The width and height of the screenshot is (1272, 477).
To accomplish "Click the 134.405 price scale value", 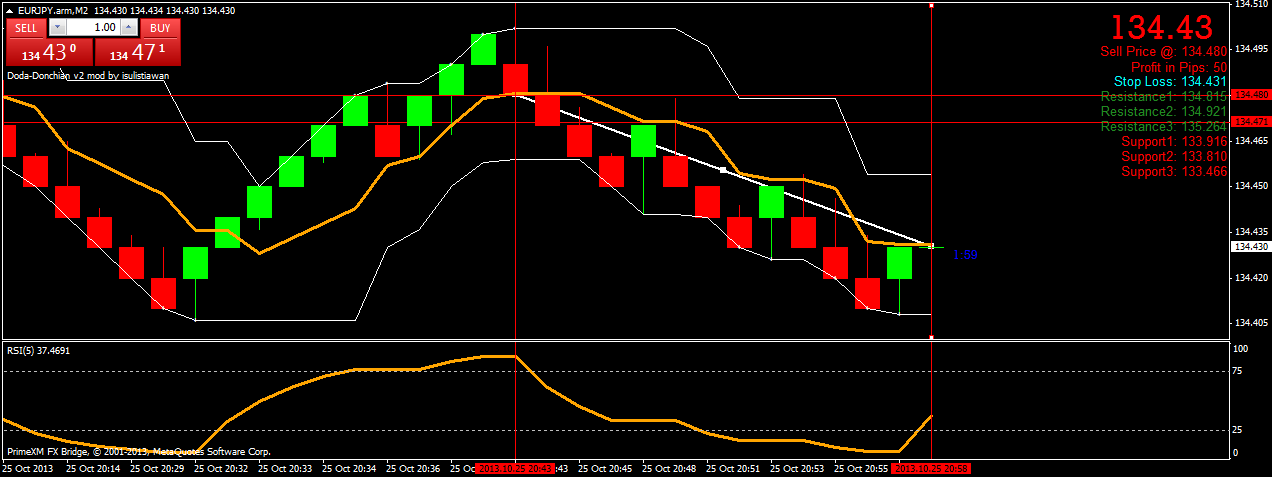I will pyautogui.click(x=1252, y=323).
